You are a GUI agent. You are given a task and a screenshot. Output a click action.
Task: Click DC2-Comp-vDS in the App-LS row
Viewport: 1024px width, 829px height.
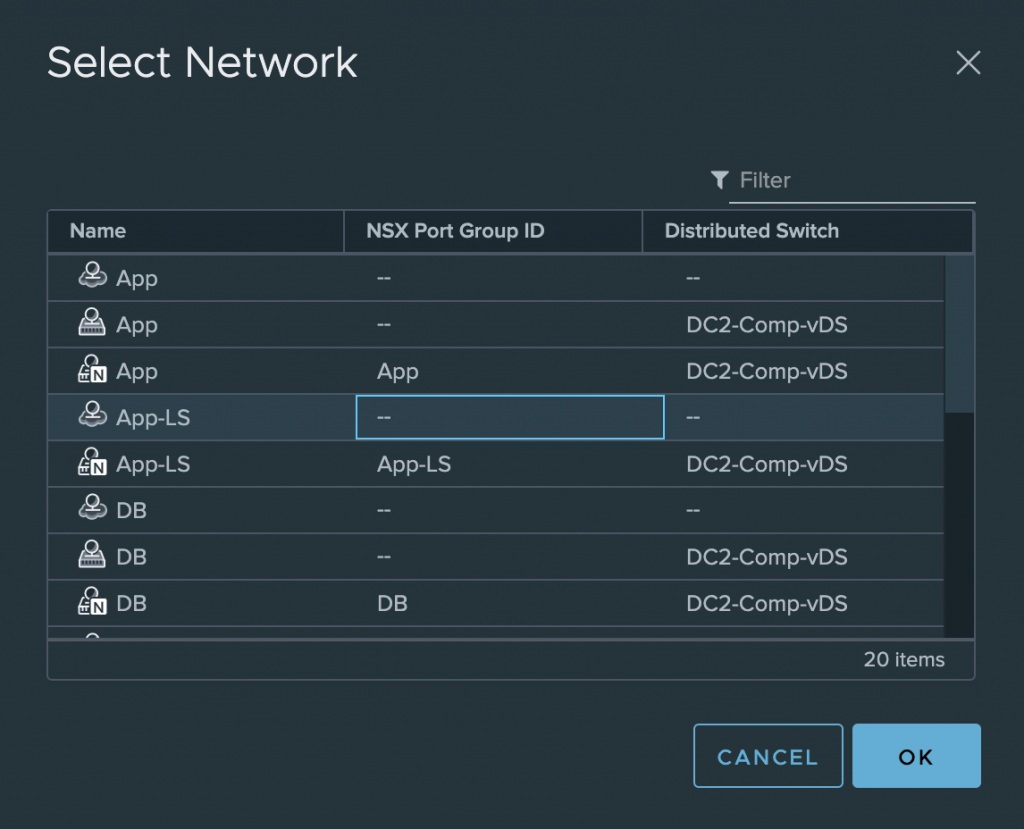[767, 464]
